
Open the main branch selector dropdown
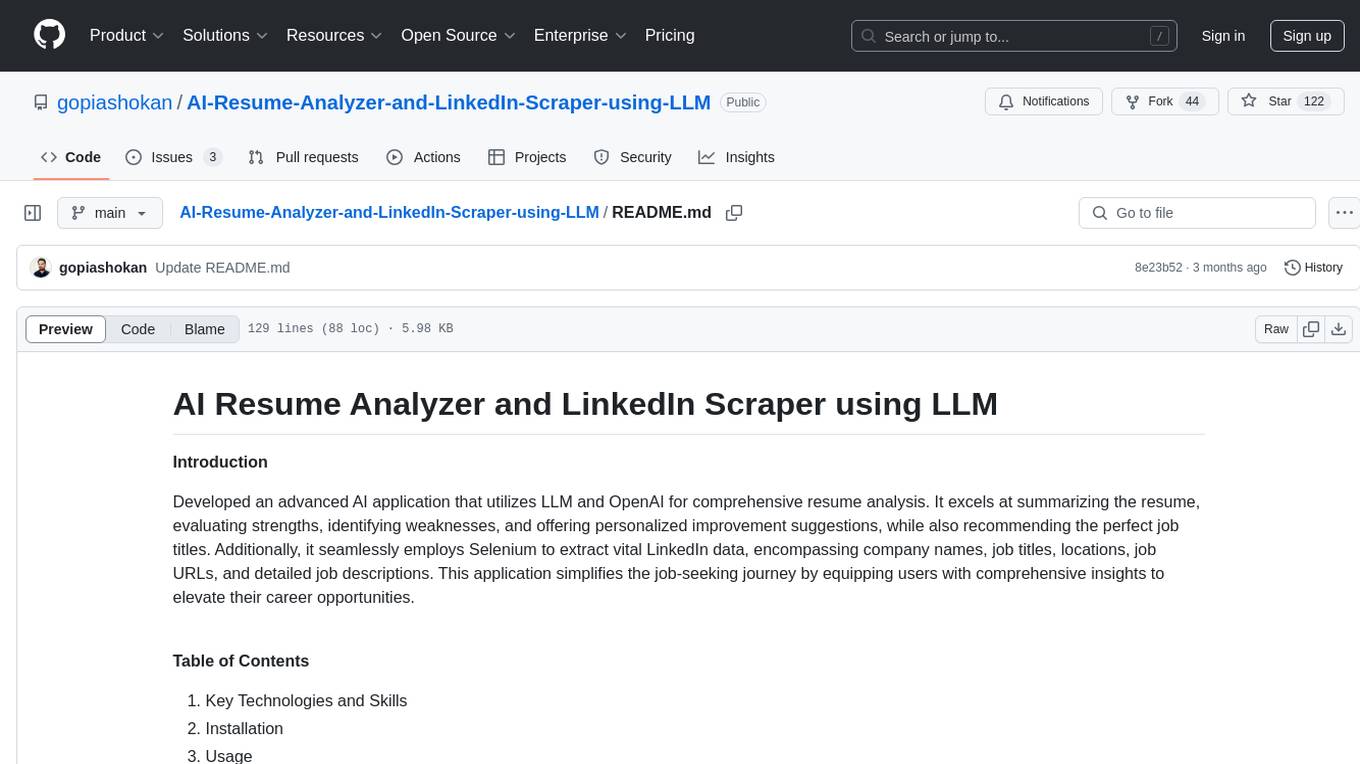coord(110,213)
